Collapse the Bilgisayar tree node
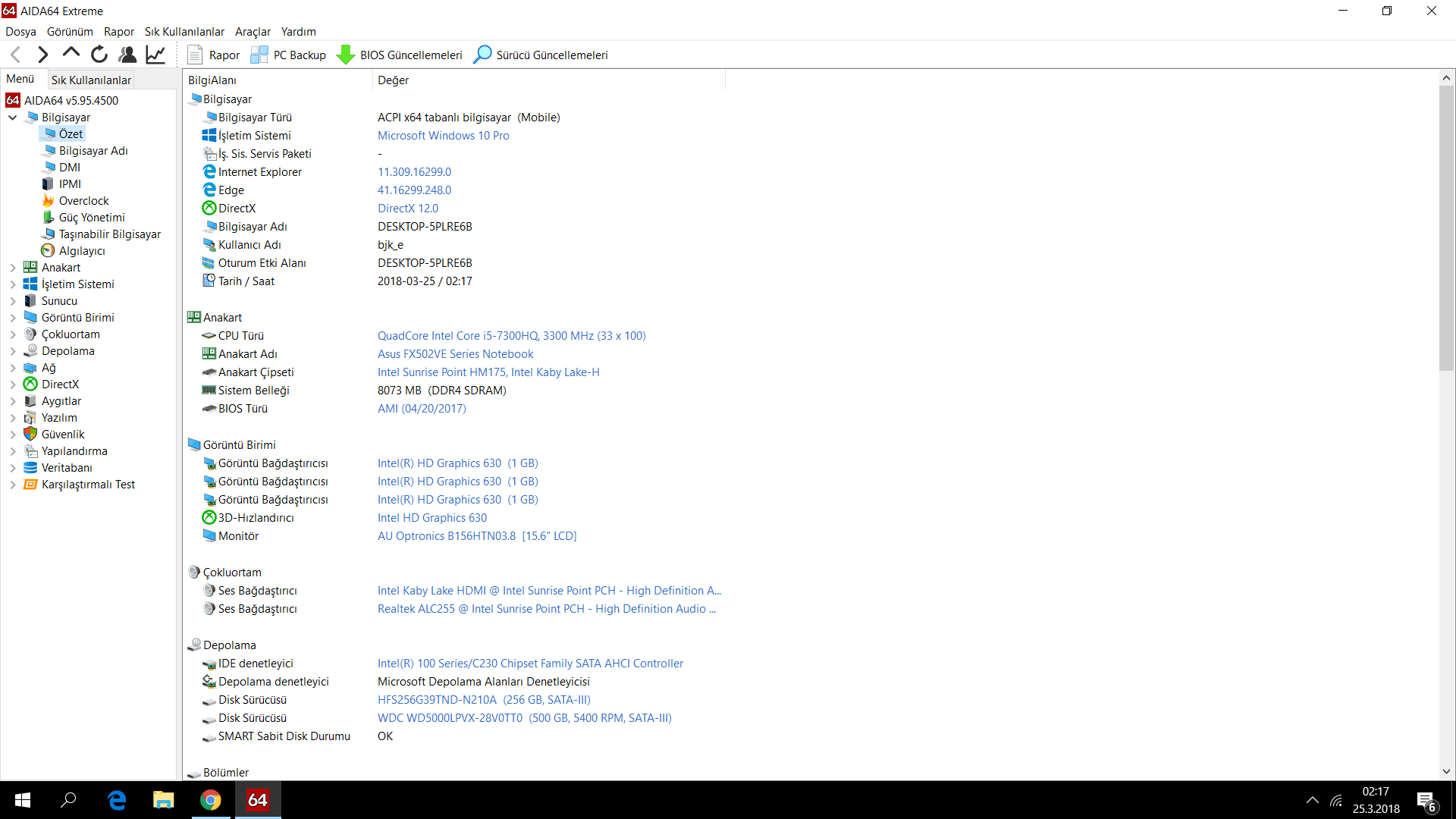1456x819 pixels. [13, 118]
